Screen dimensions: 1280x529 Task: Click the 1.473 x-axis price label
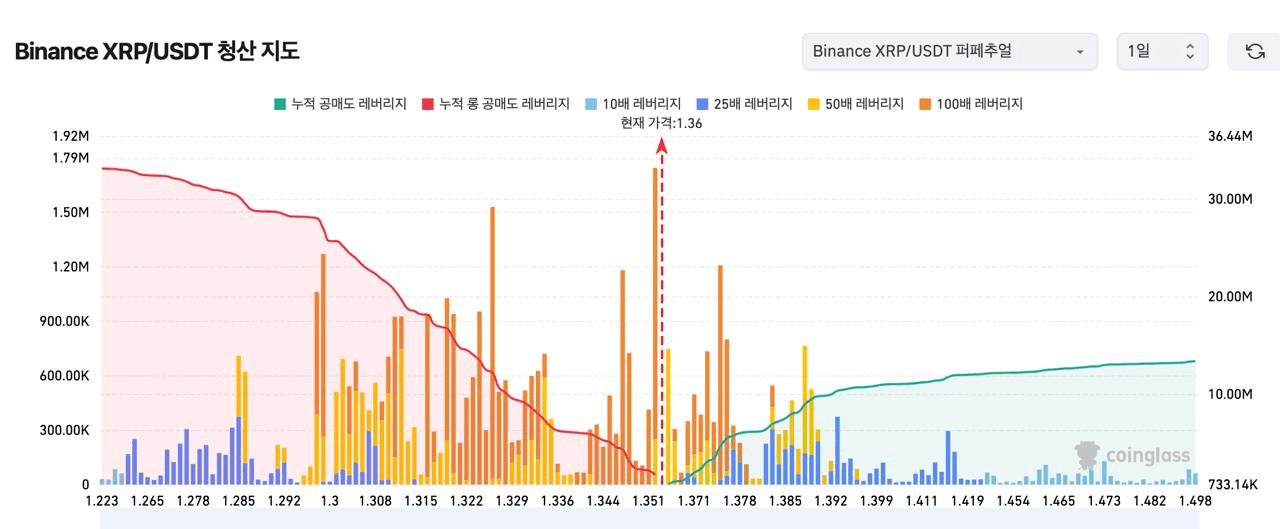(x=1106, y=501)
